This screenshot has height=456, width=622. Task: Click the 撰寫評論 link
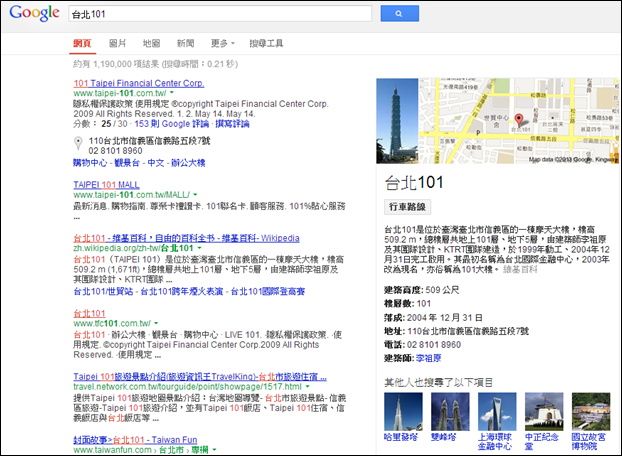[232, 124]
